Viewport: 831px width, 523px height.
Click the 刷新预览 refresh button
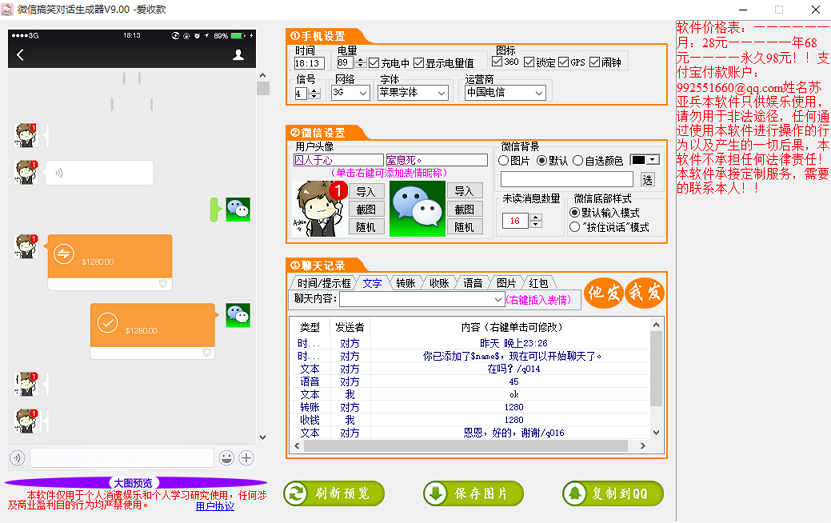coord(334,493)
